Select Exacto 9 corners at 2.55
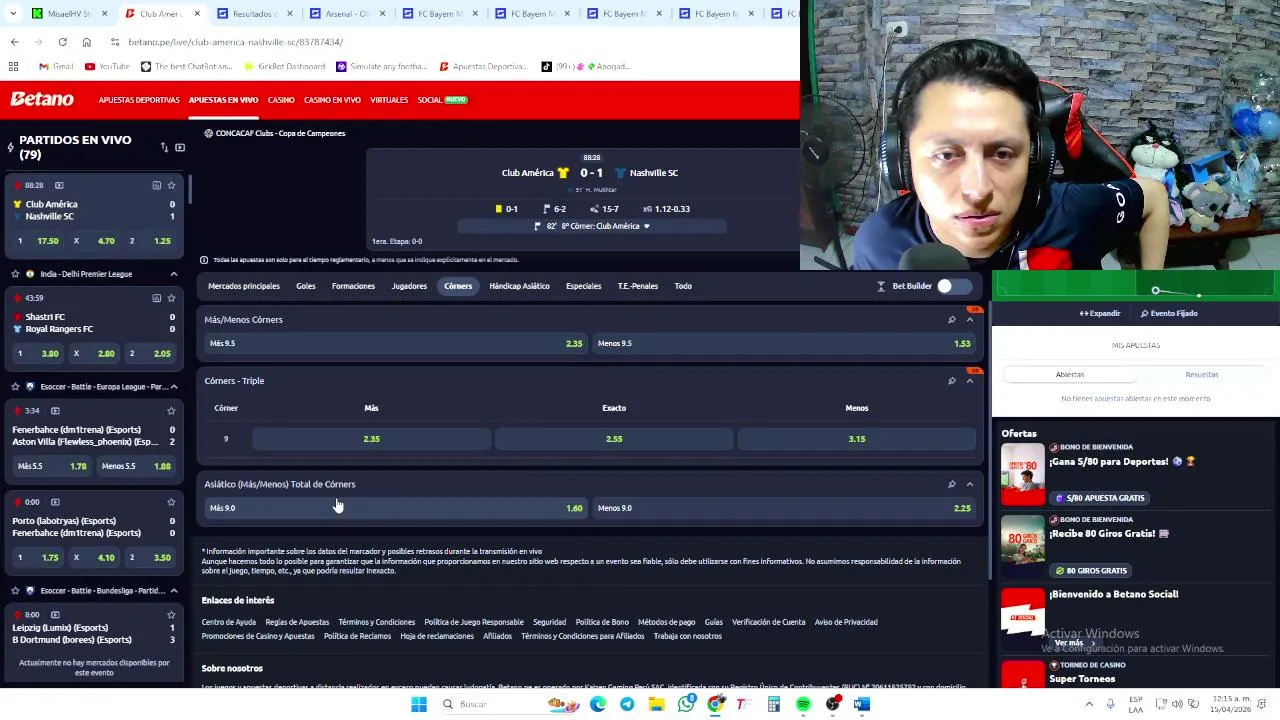 coord(614,439)
